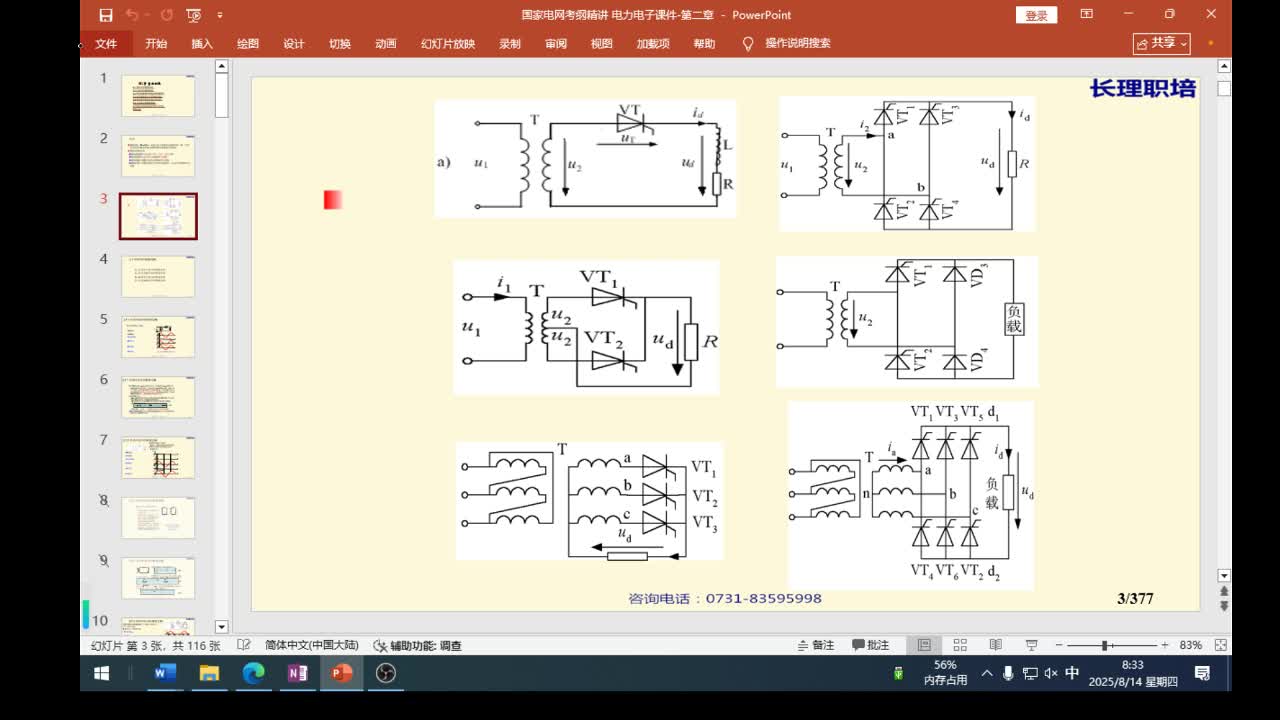Open the 审阅 tab
The height and width of the screenshot is (720, 1280).
[556, 44]
